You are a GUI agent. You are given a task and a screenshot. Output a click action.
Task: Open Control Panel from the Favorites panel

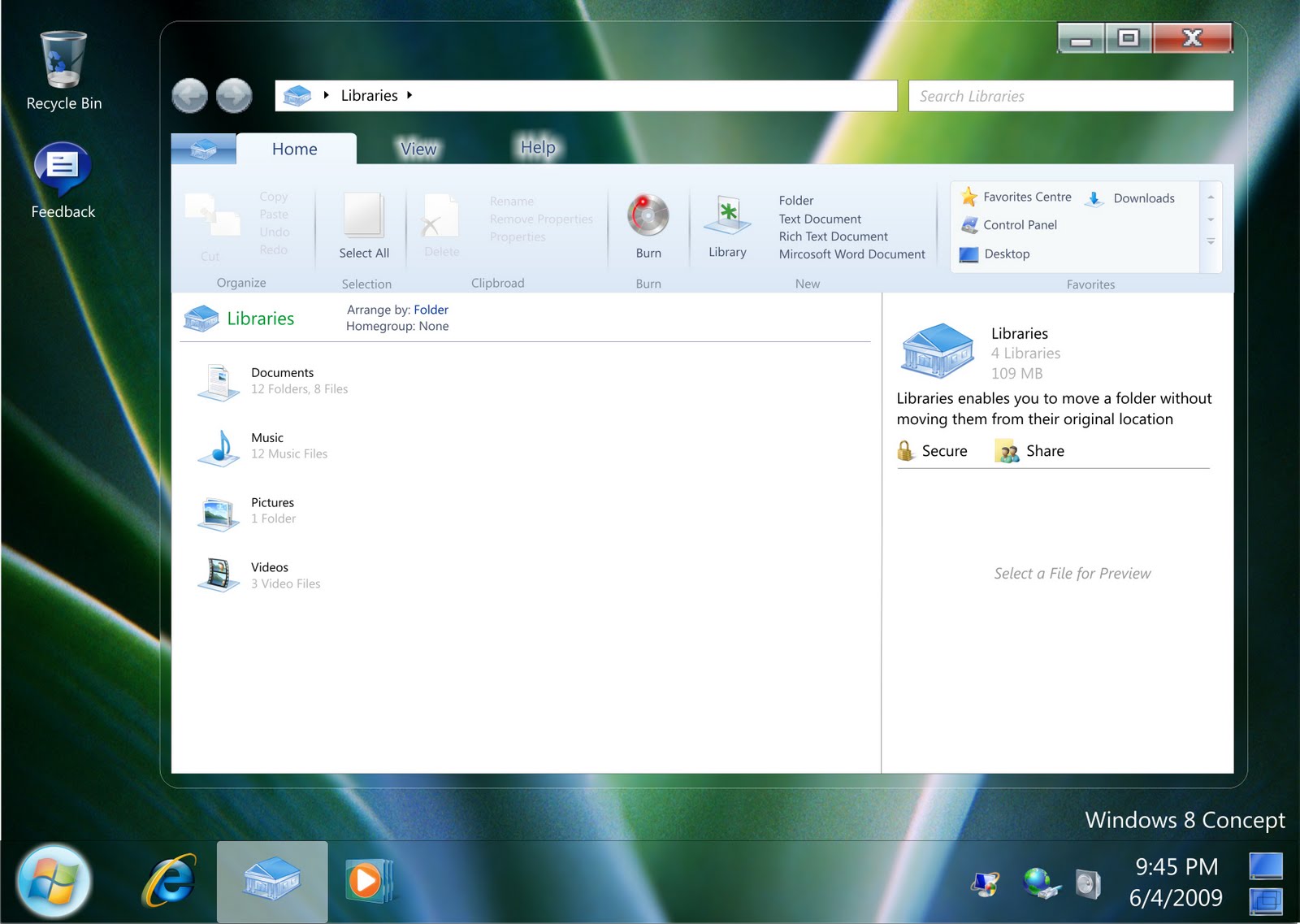click(1019, 225)
